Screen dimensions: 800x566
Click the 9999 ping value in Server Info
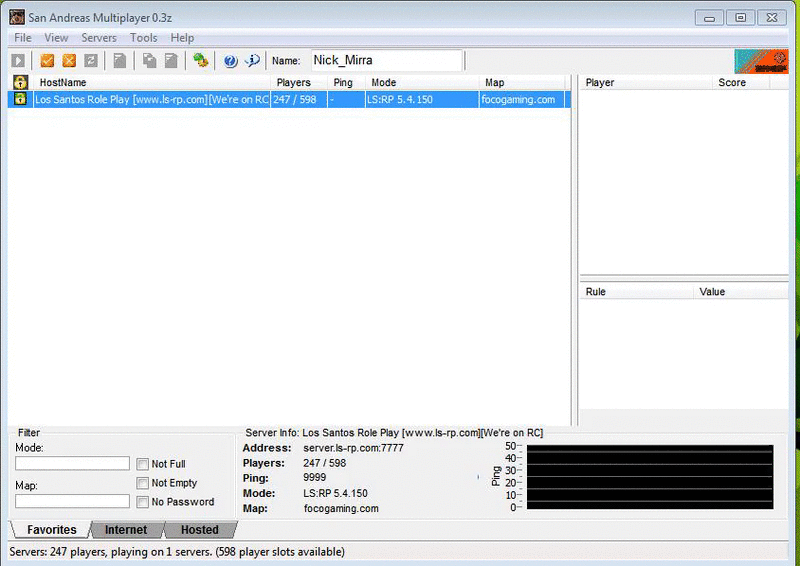314,477
